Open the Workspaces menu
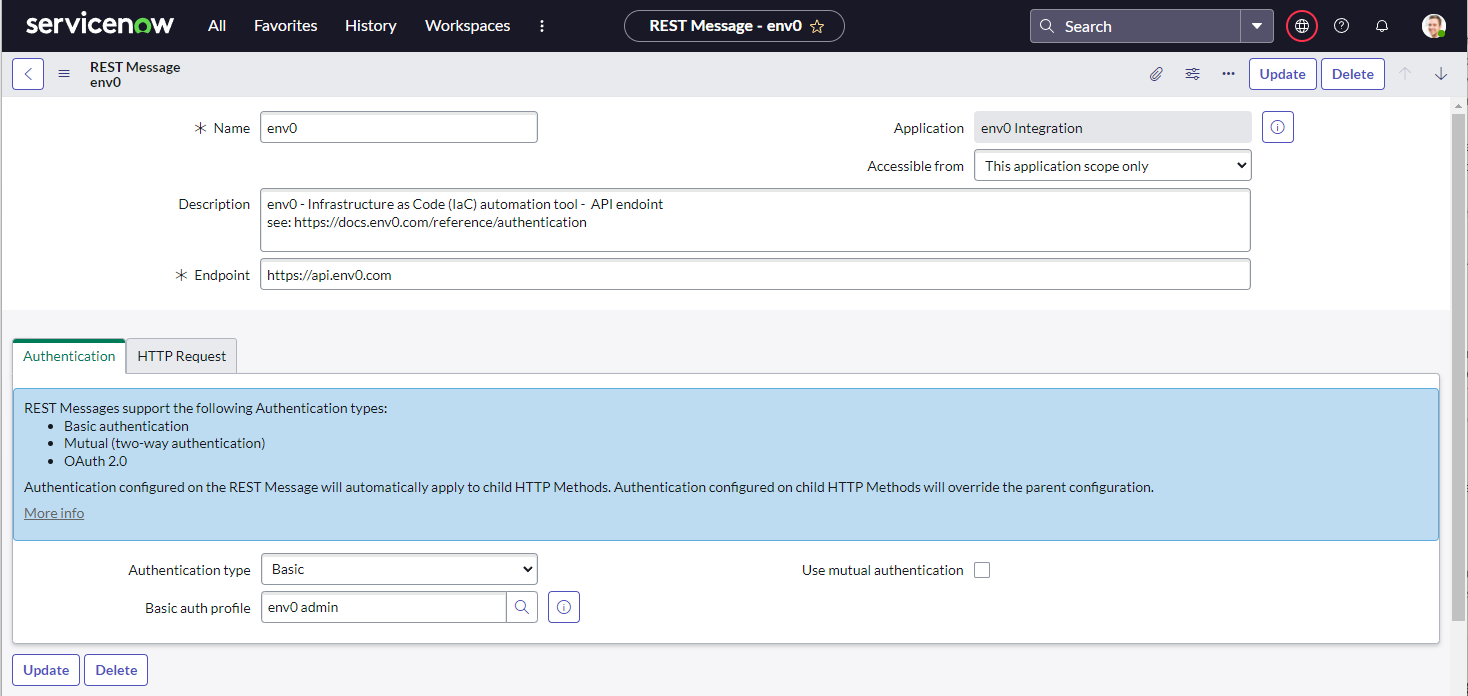 [467, 26]
